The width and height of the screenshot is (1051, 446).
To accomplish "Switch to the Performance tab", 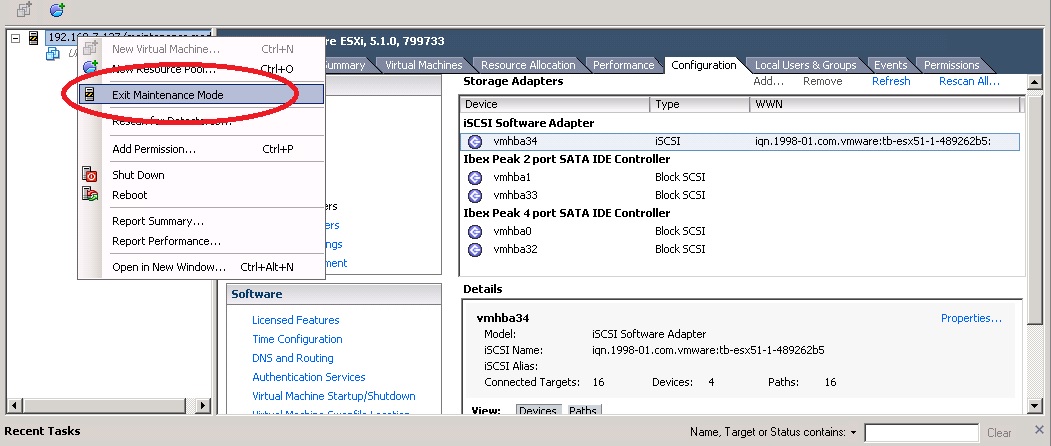I will point(623,65).
